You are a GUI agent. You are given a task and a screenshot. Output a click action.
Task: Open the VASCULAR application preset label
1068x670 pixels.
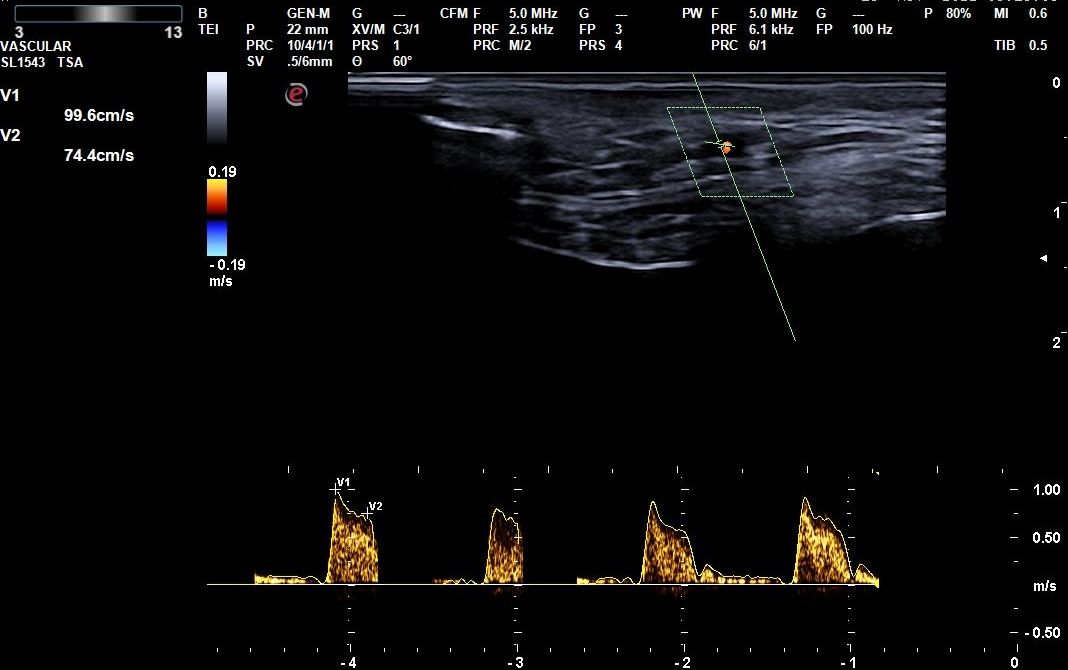(36, 46)
